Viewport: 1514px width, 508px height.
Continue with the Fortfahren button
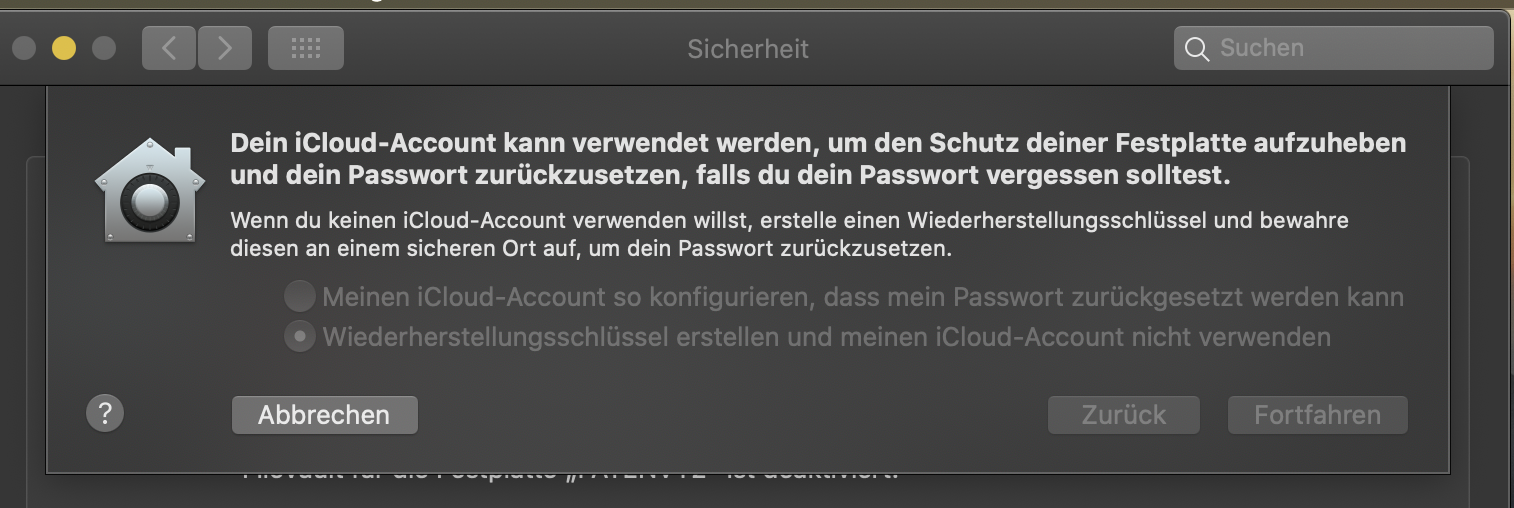click(x=1317, y=415)
